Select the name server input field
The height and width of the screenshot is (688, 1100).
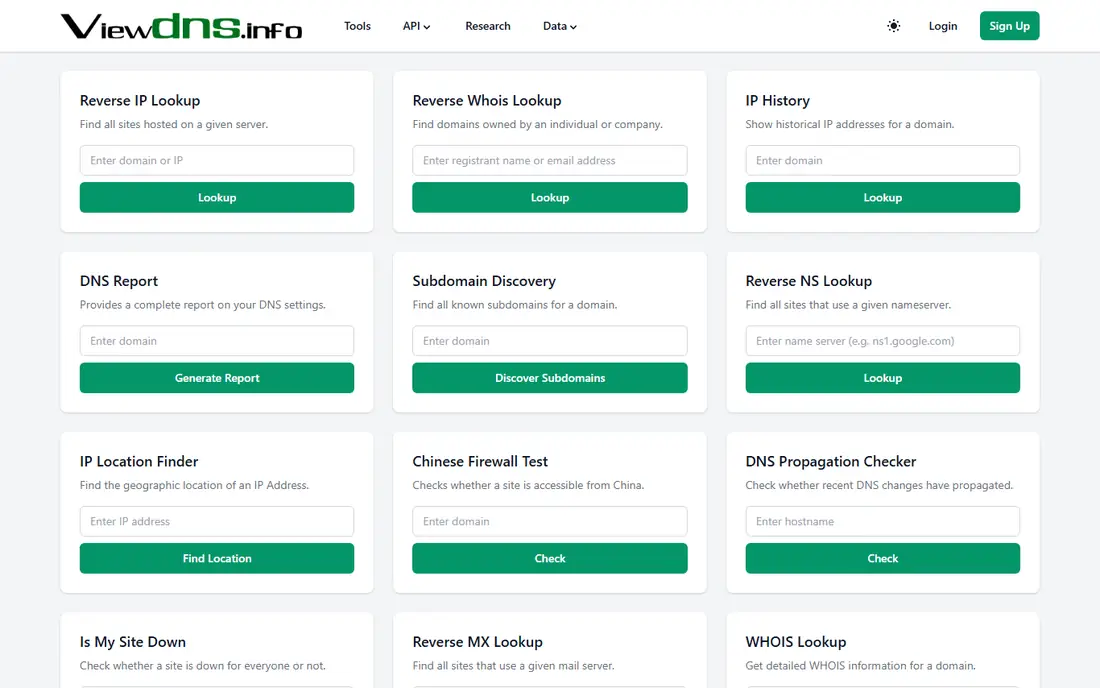tap(883, 341)
